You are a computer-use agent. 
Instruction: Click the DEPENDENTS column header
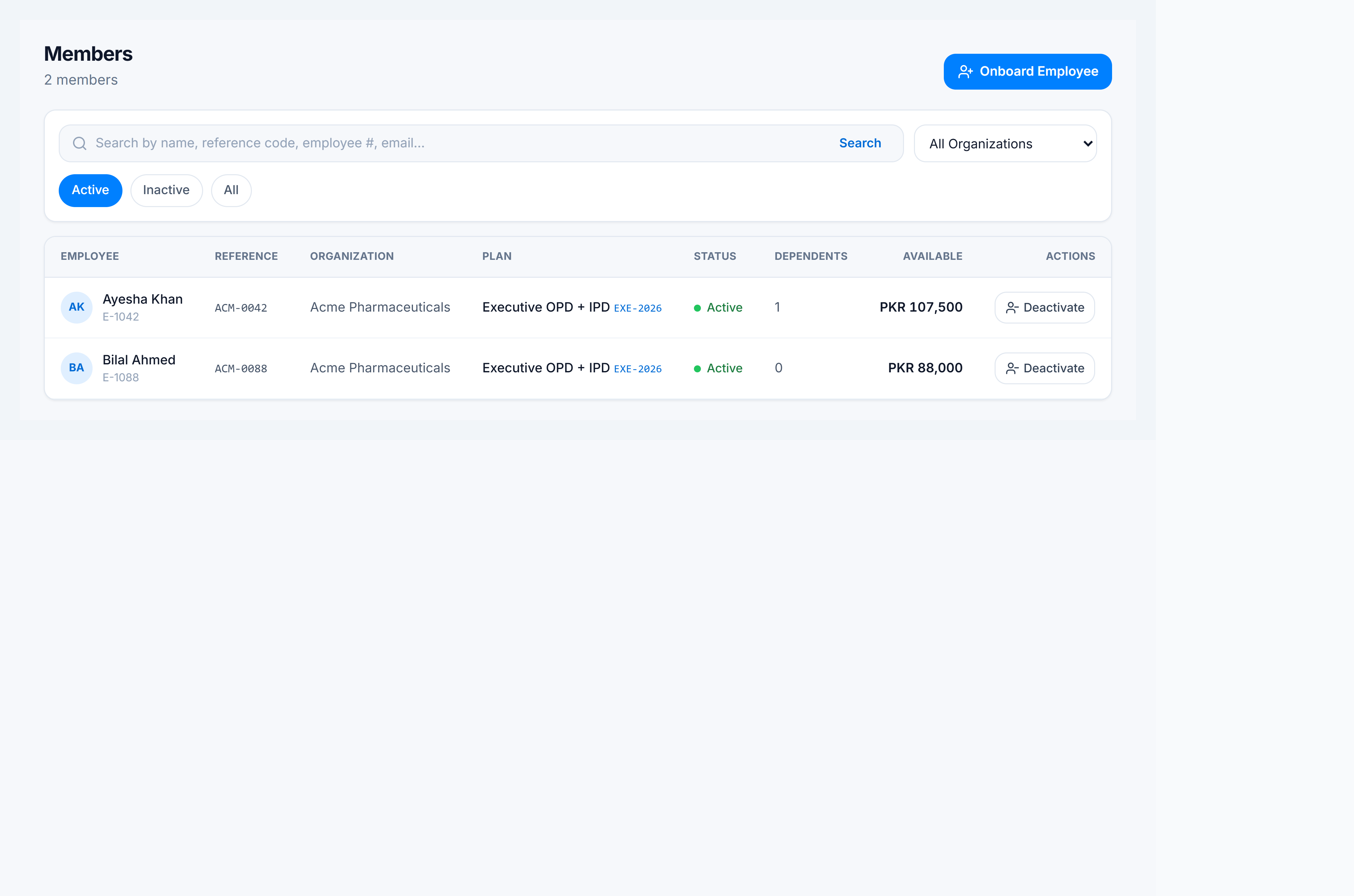point(811,257)
